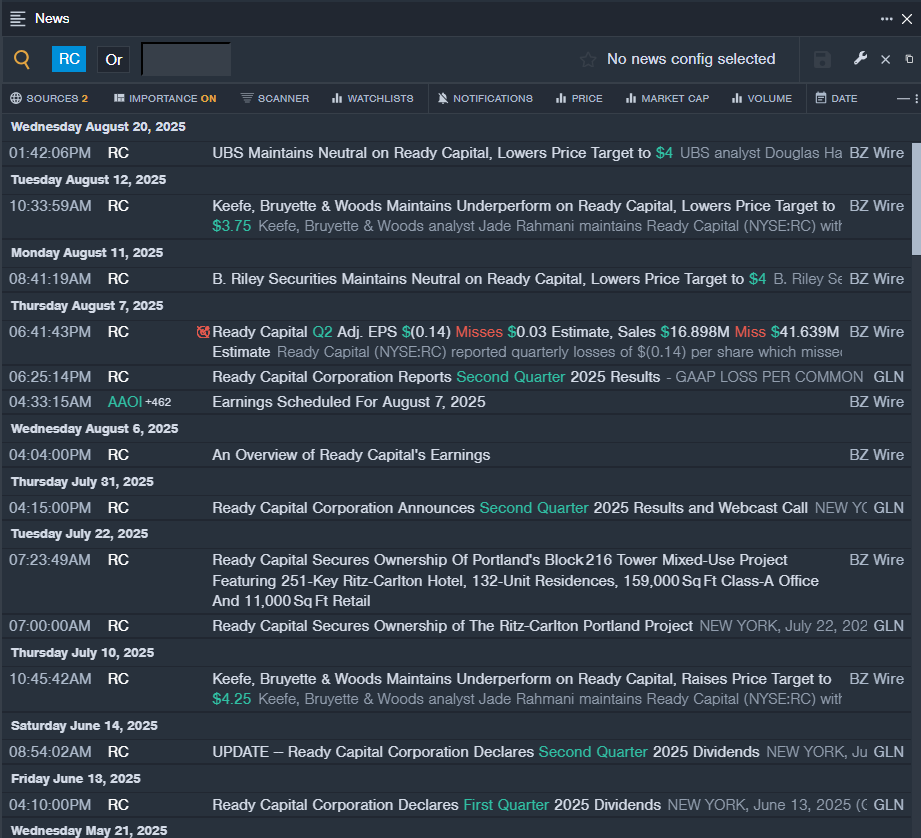Click RC ticker on the 01:42:06PM row
Image resolution: width=921 pixels, height=838 pixels.
pyautogui.click(x=118, y=153)
